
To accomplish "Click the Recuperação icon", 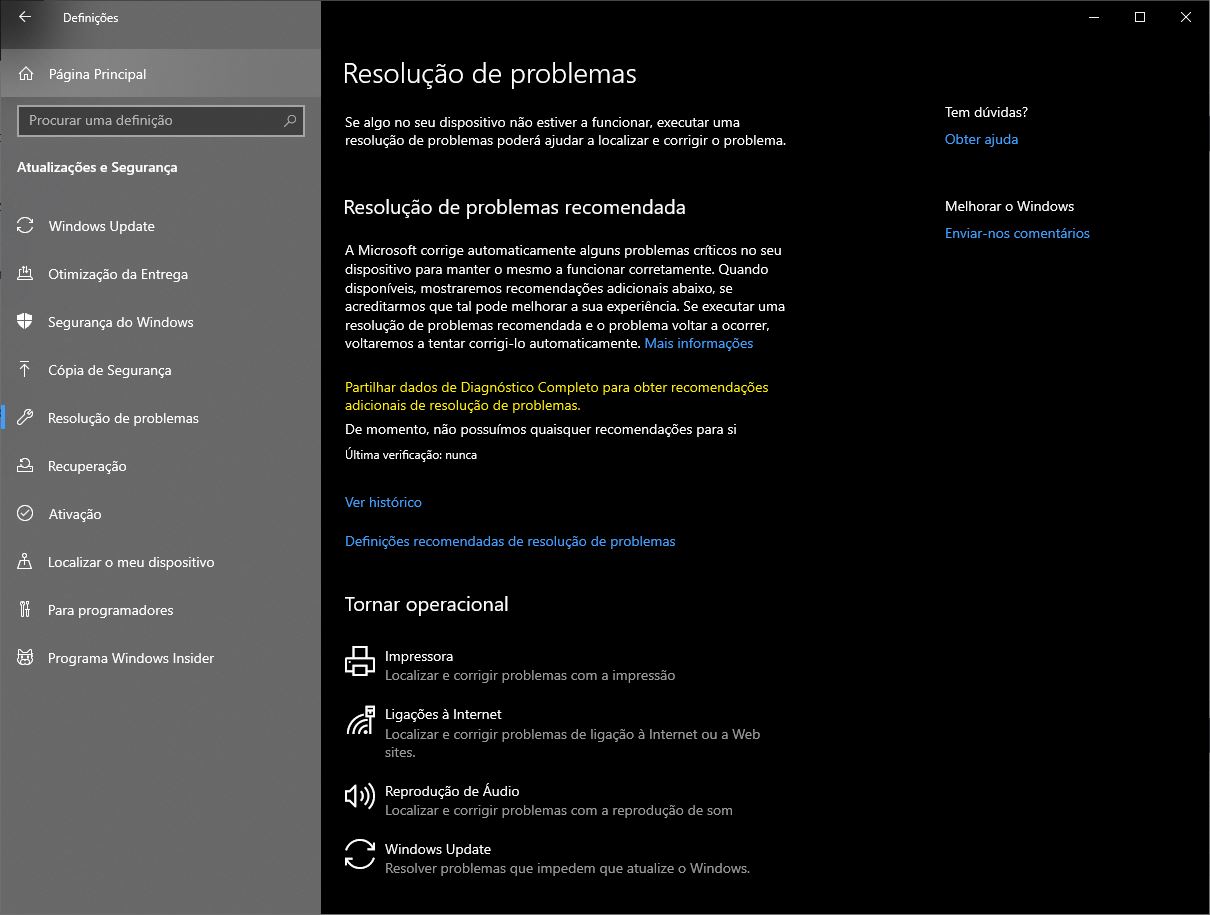I will click(25, 466).
